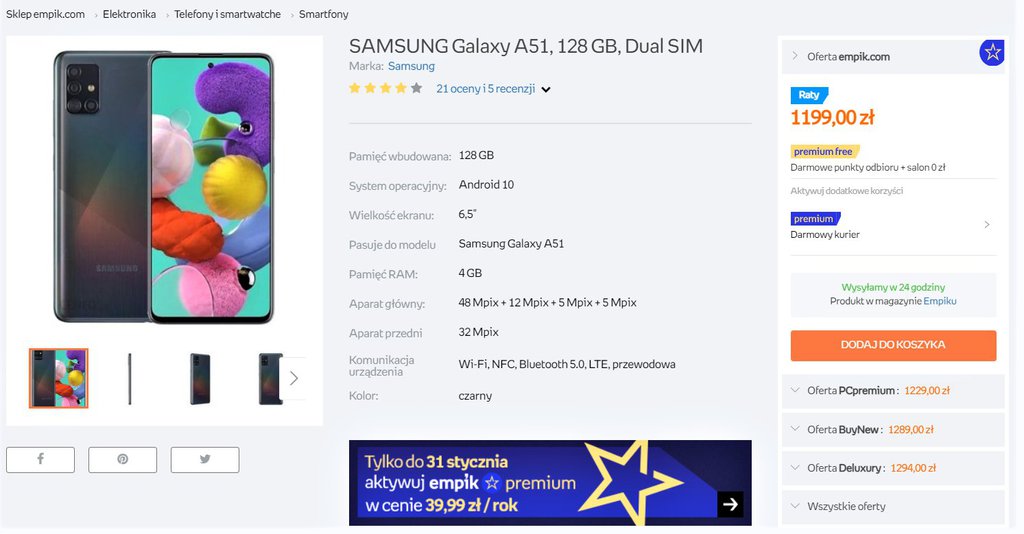1024x534 pixels.
Task: Go to Elektronika breadcrumb
Action: click(129, 14)
